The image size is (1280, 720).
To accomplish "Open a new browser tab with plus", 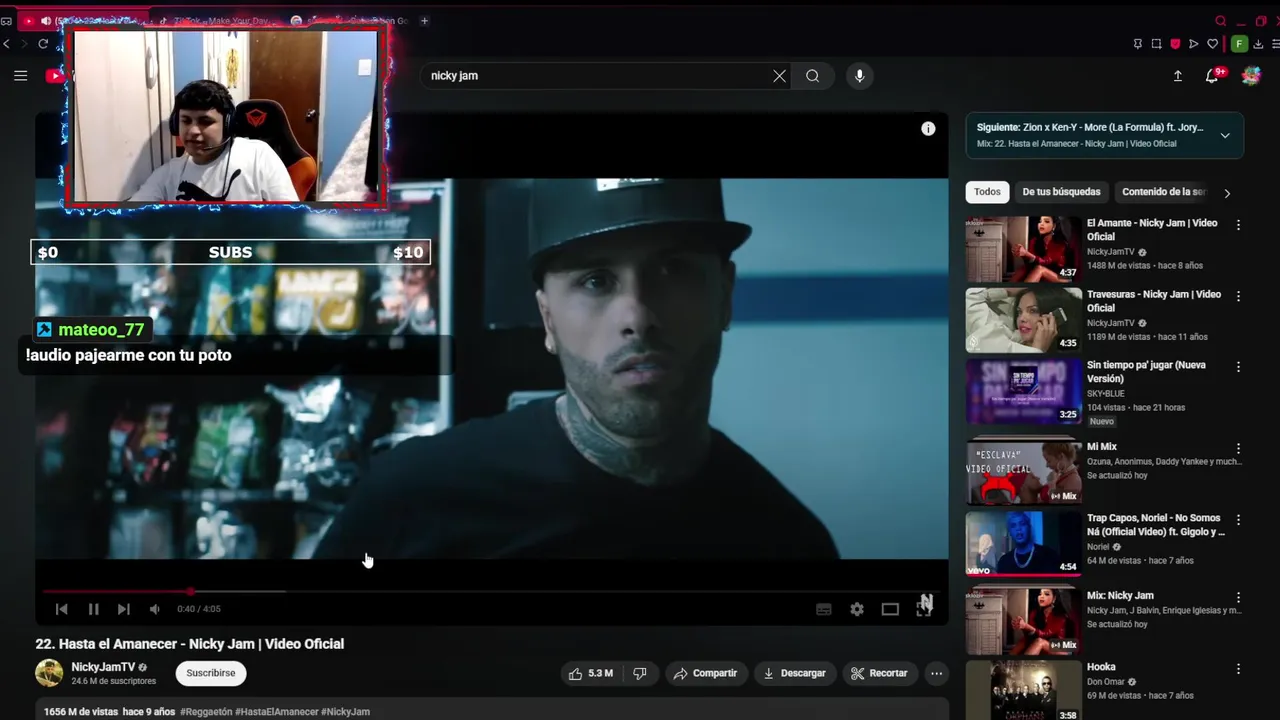I will coord(424,20).
